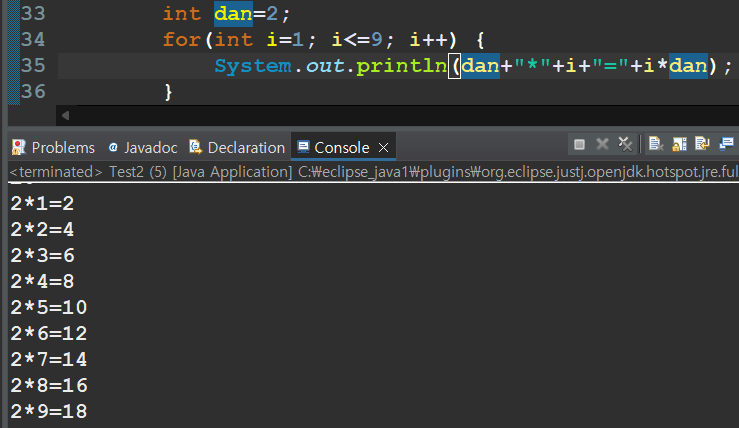The image size is (739, 428).
Task: Click the Javadoc @ tab icon
Action: (x=113, y=148)
